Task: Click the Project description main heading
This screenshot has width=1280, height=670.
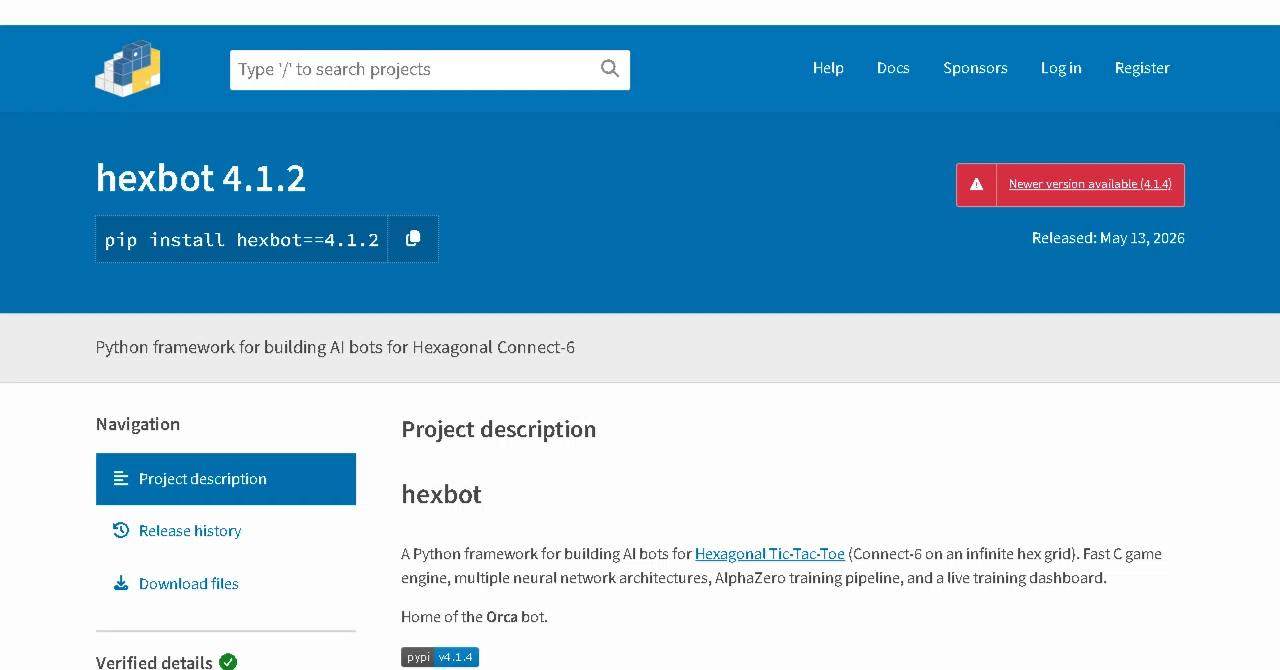Action: [498, 429]
